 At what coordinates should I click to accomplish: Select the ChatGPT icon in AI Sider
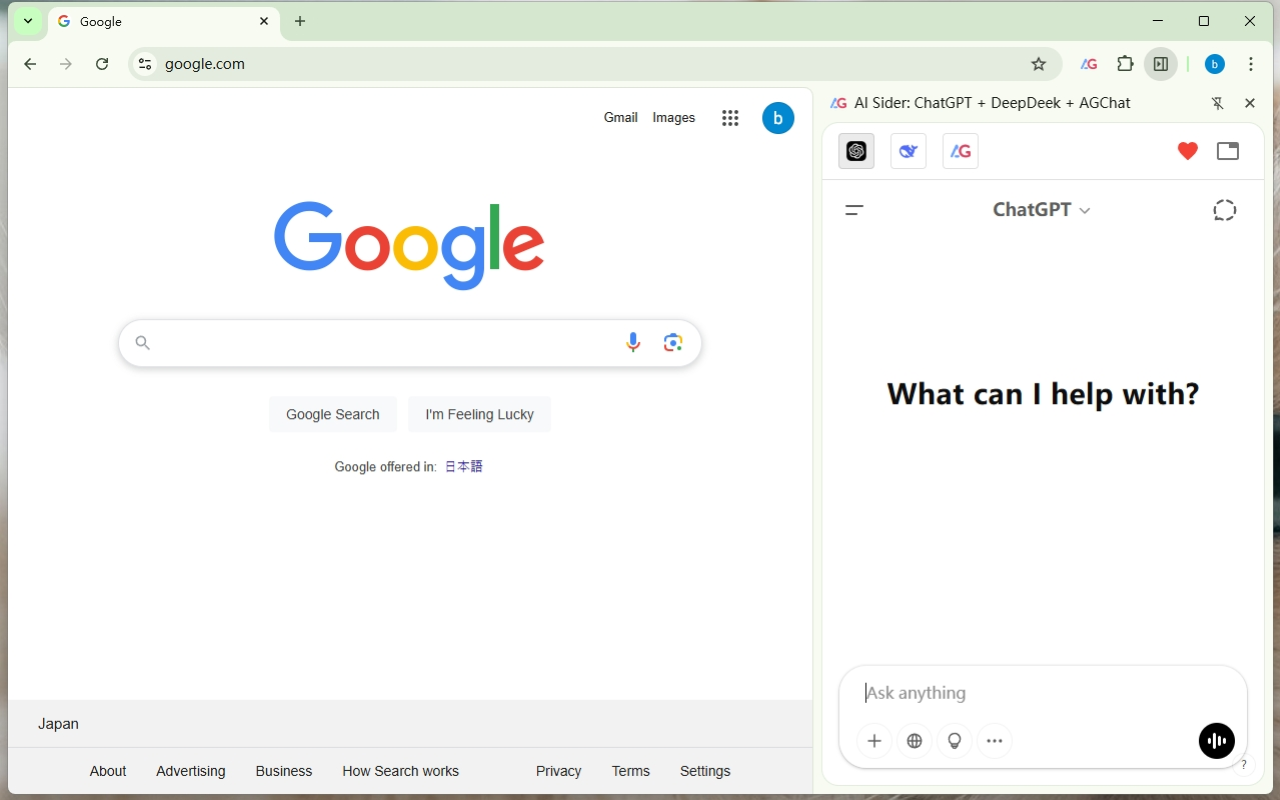pyautogui.click(x=856, y=151)
